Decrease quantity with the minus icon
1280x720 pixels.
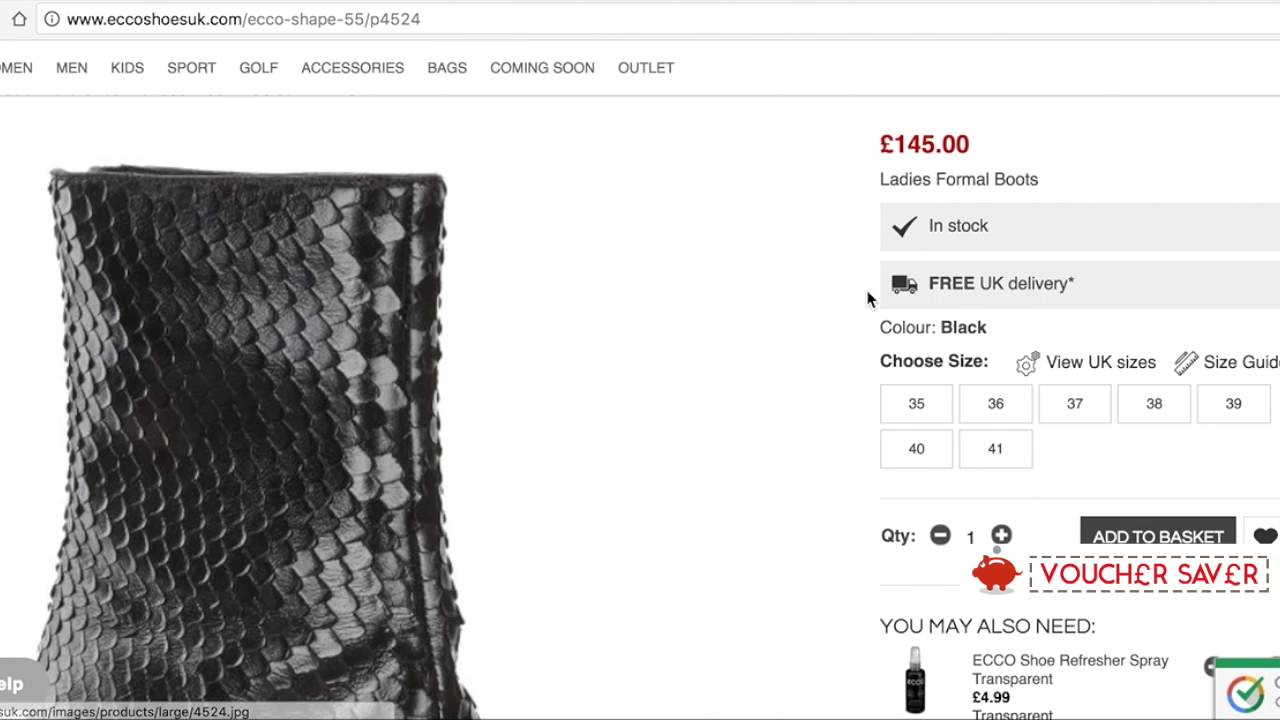[x=940, y=536]
